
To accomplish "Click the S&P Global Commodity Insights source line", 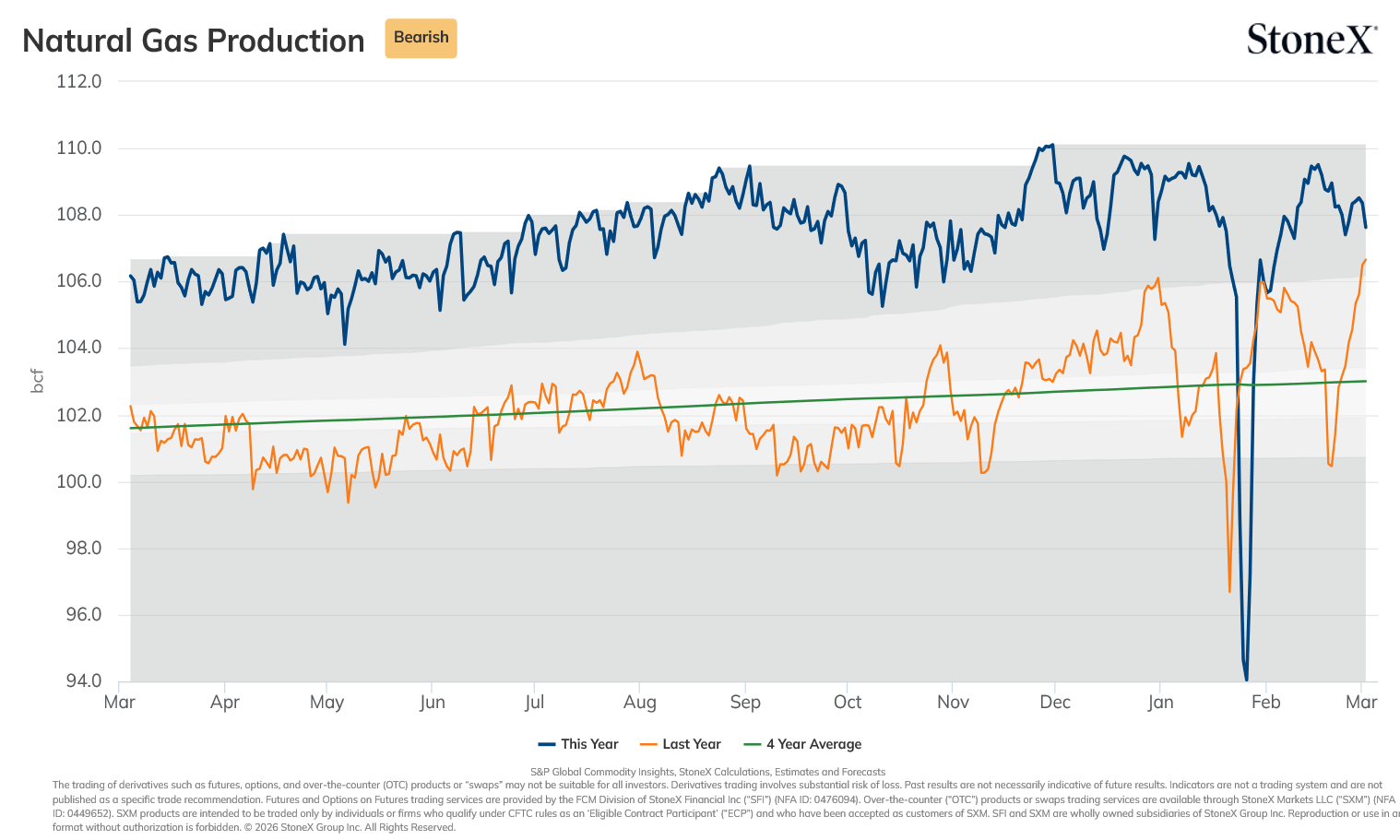I will pos(707,773).
